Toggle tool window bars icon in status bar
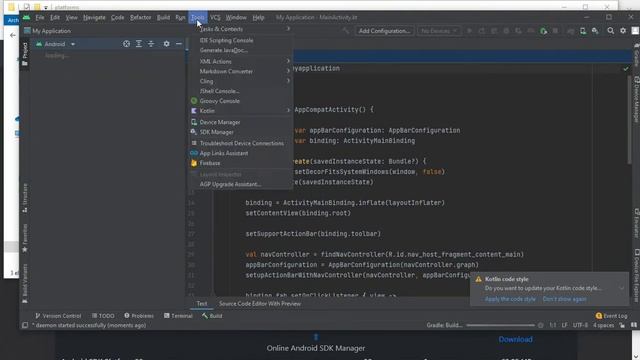 pyautogui.click(x=25, y=325)
